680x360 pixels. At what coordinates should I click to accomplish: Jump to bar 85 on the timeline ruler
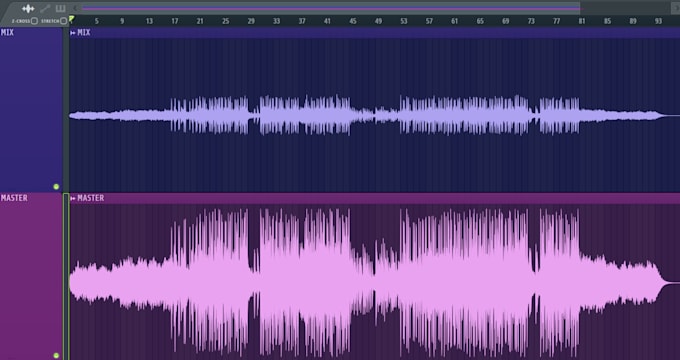tap(607, 21)
